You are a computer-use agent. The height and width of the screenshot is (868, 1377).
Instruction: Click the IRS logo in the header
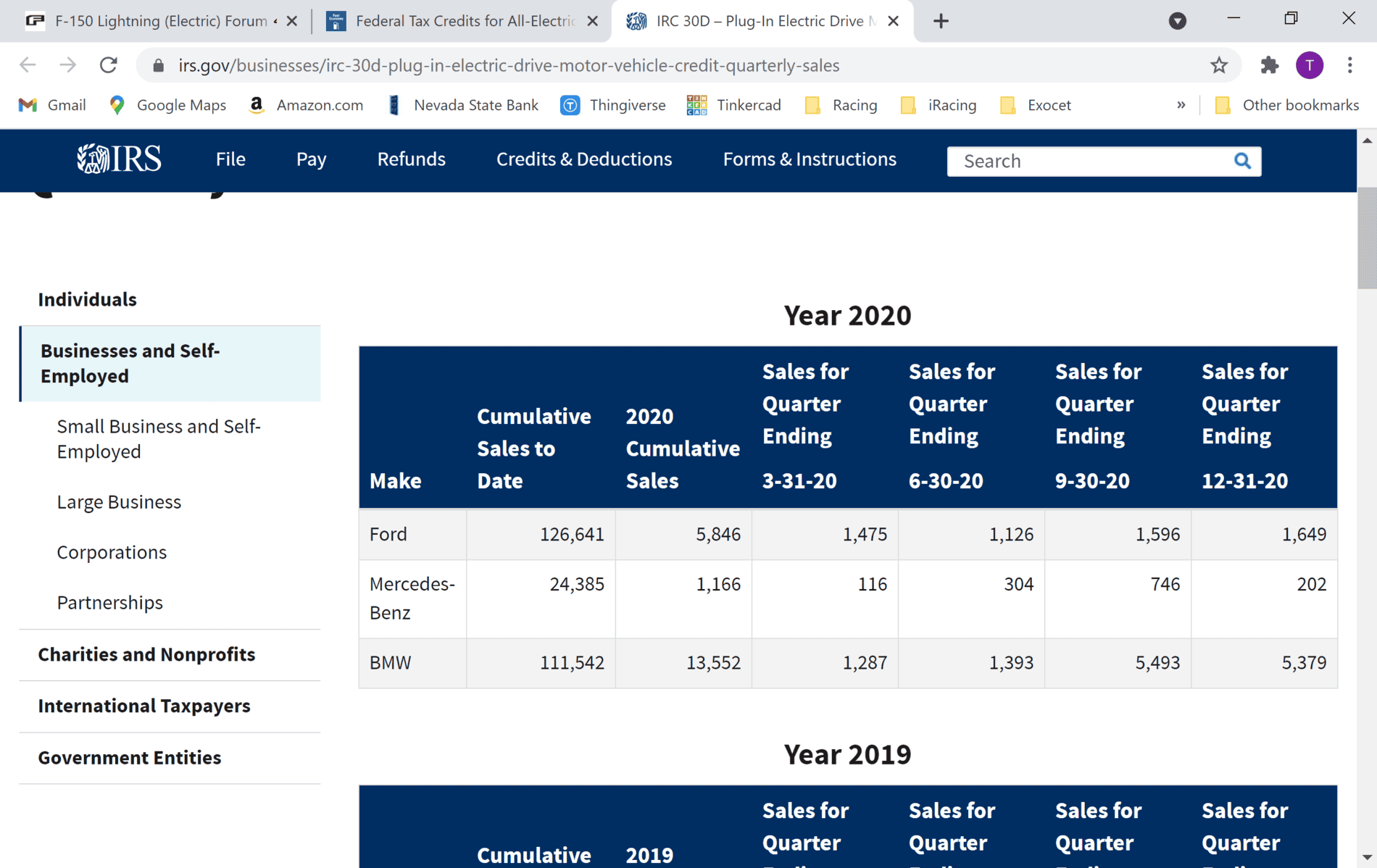coord(119,159)
